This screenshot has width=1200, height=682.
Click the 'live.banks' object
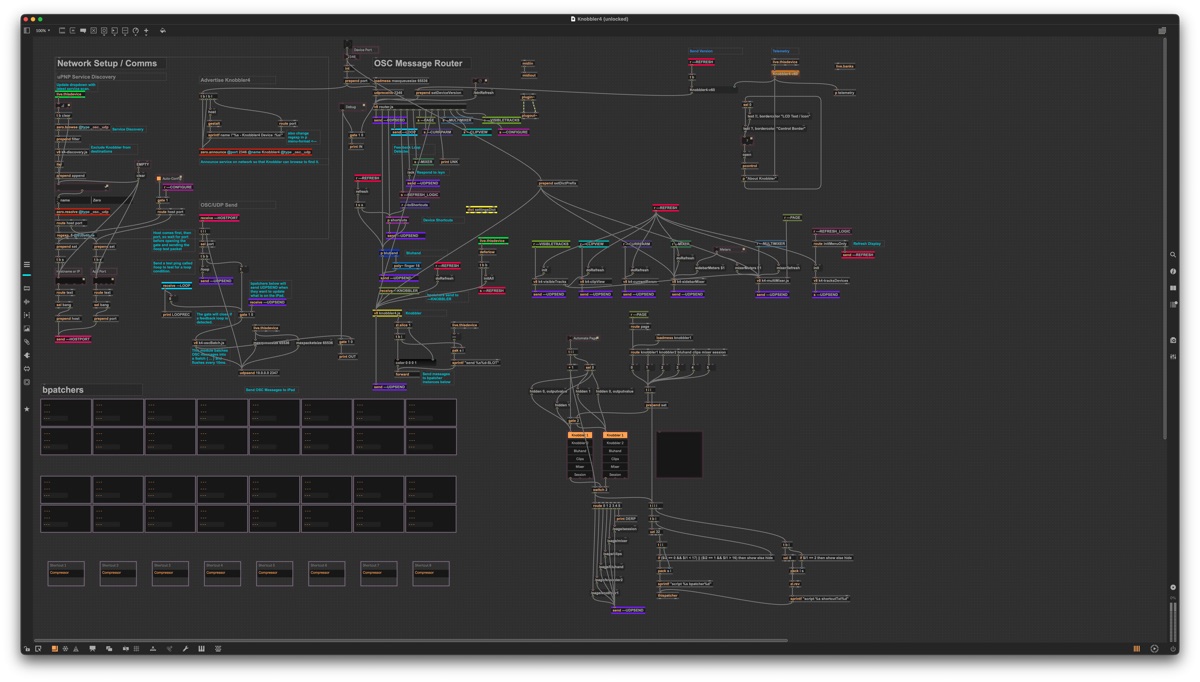click(x=845, y=66)
